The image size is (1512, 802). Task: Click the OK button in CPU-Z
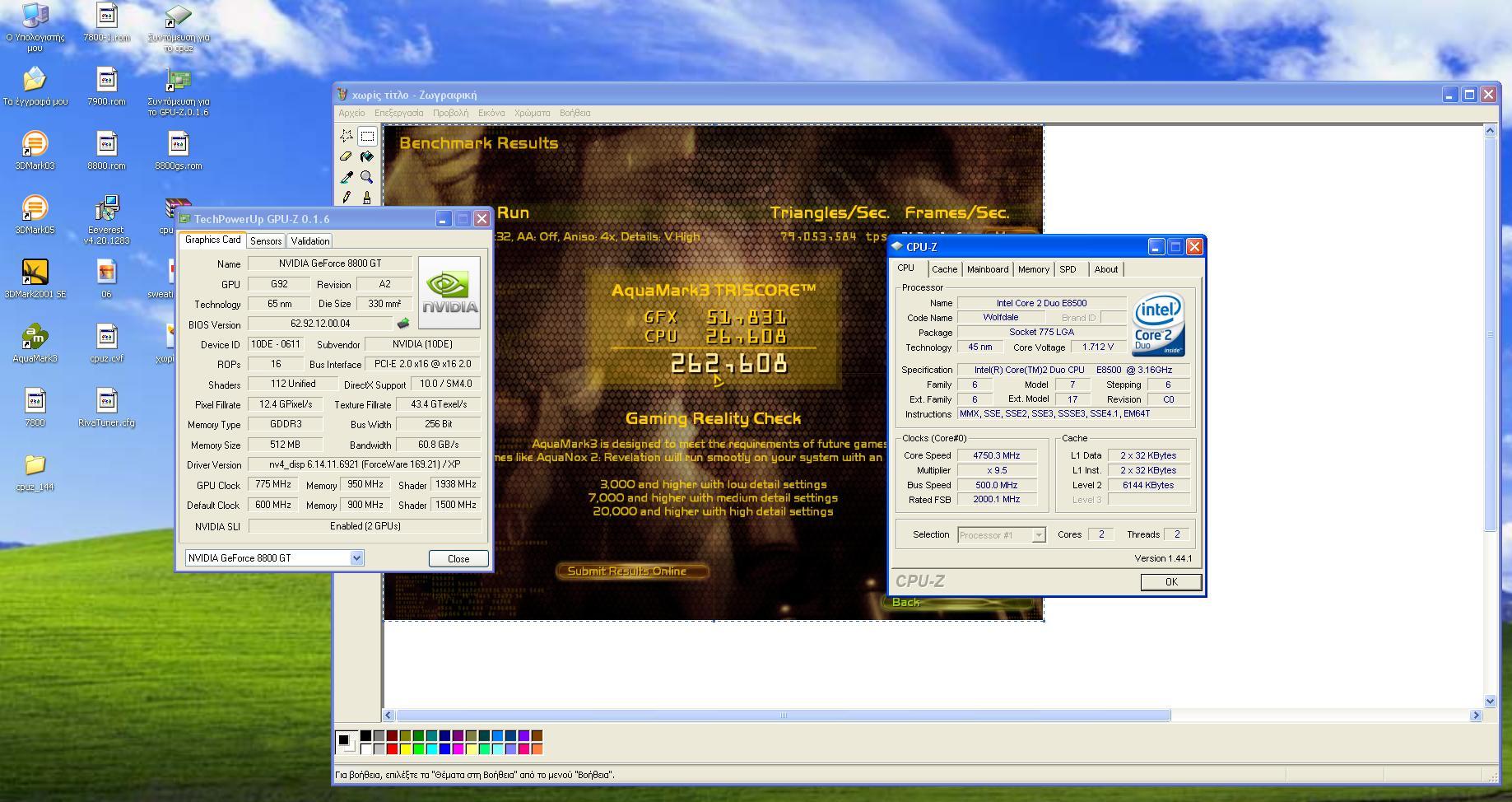(x=1171, y=581)
